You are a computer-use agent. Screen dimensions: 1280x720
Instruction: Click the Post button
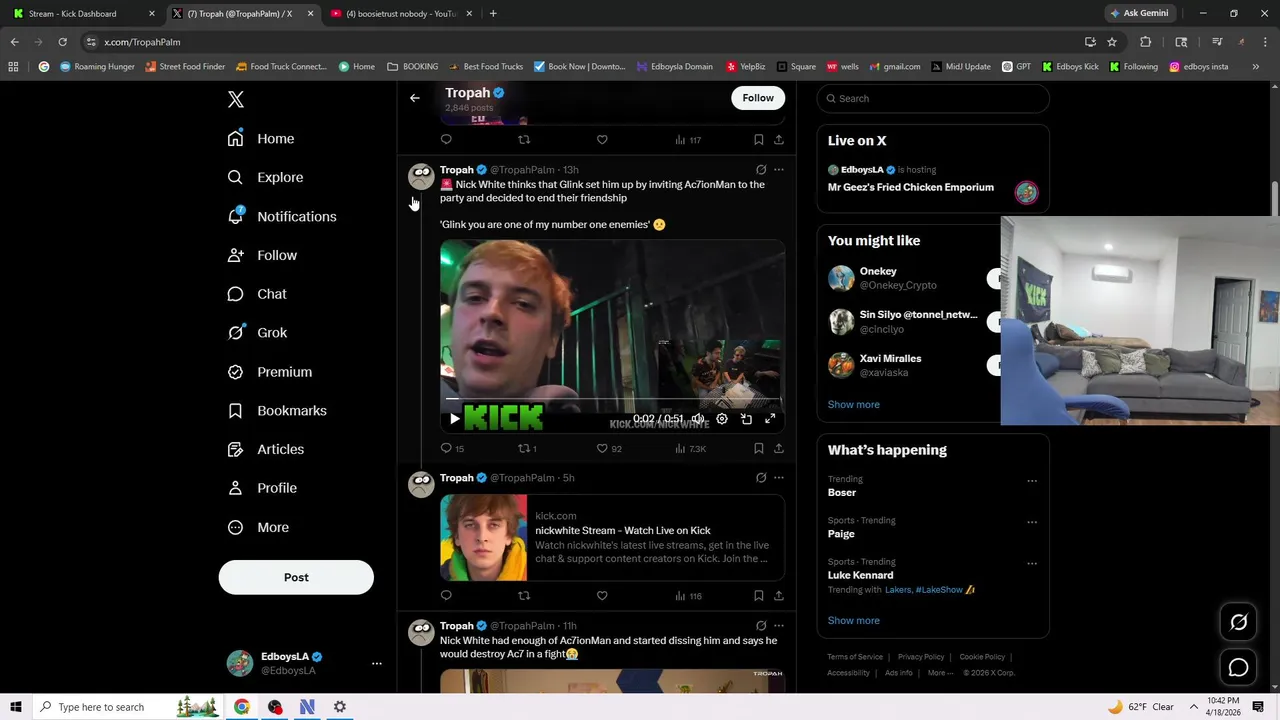pos(296,577)
